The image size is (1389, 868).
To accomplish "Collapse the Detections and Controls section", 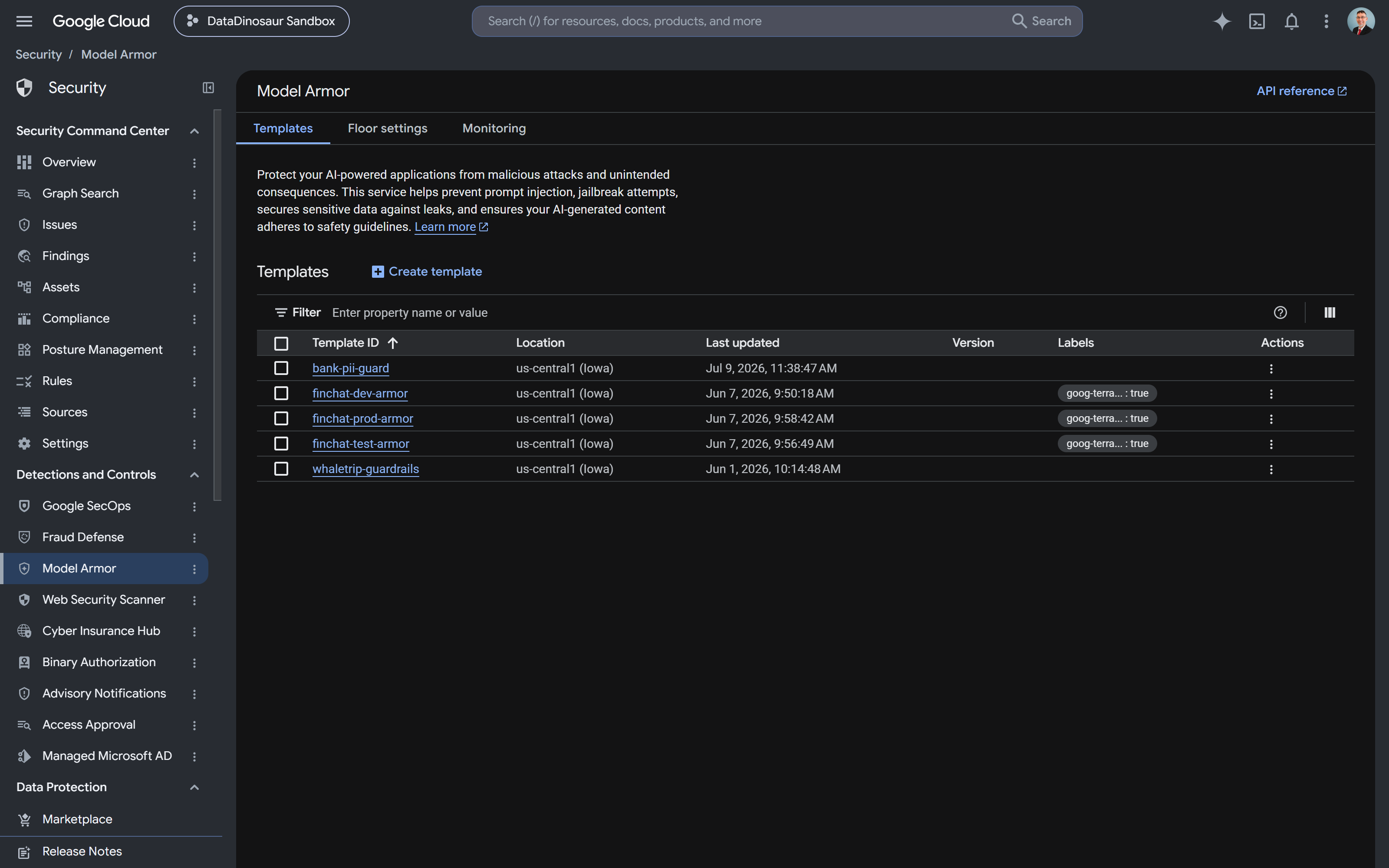I will pyautogui.click(x=194, y=475).
